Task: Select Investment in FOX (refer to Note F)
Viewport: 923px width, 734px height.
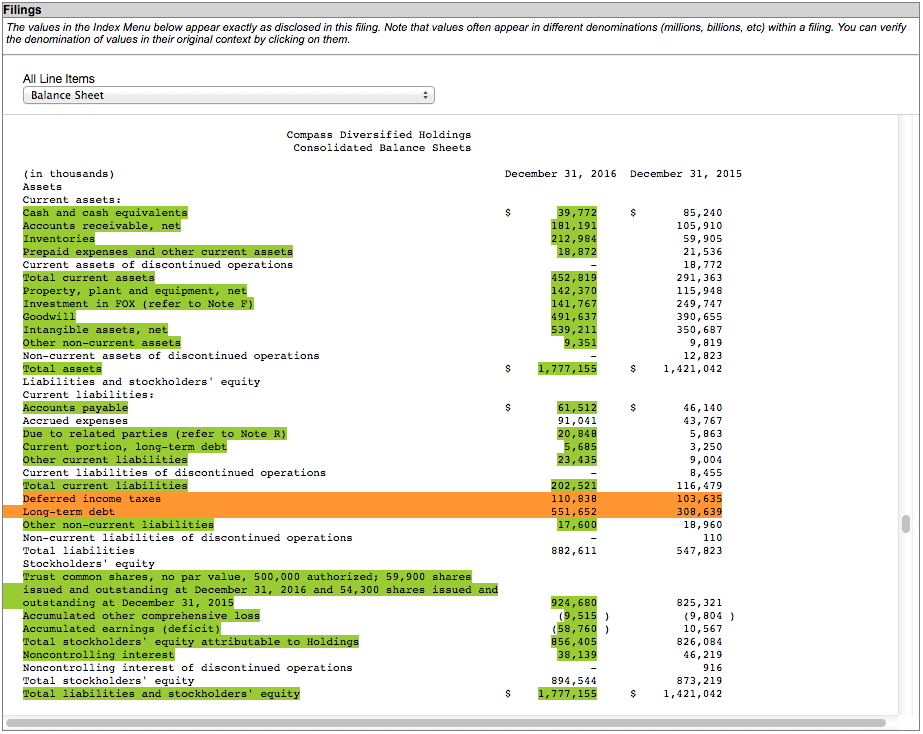Action: pyautogui.click(x=138, y=304)
